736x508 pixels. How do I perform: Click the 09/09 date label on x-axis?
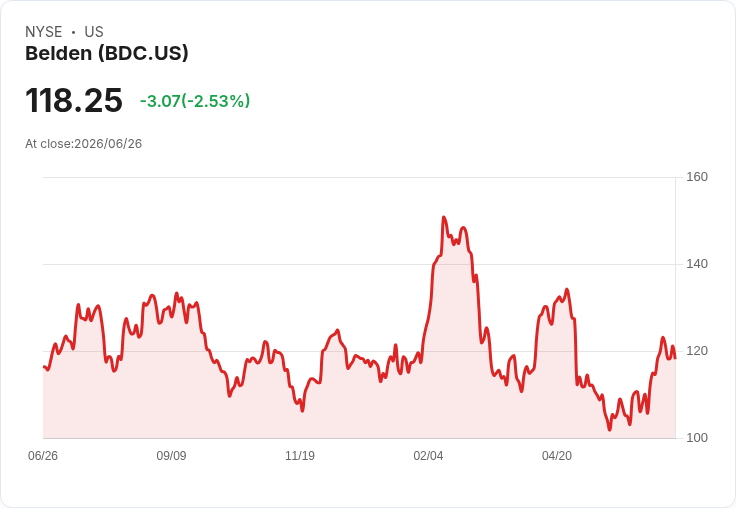171,455
